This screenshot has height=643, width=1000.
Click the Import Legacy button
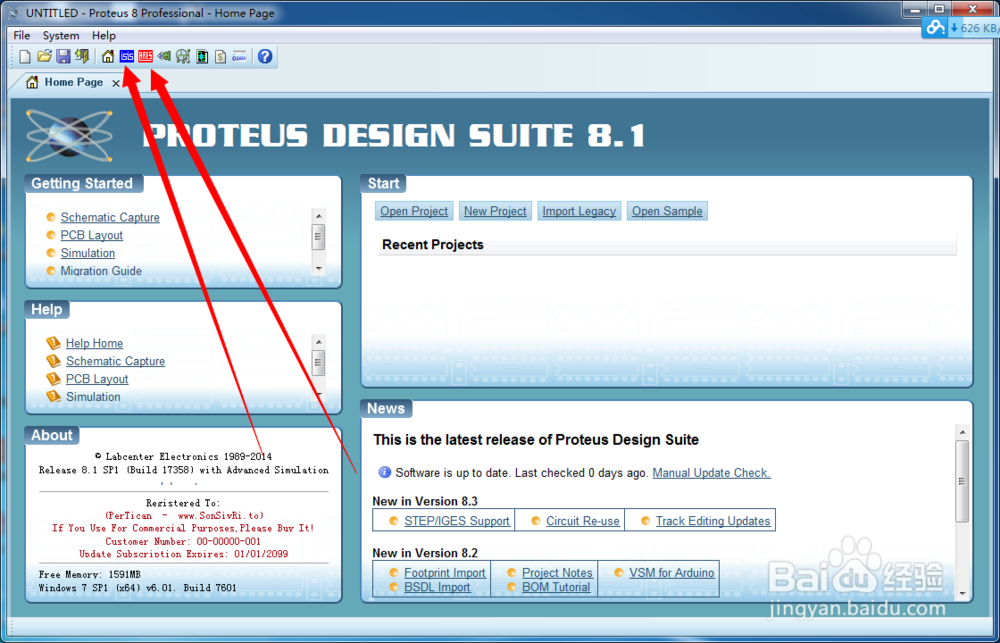pos(579,211)
